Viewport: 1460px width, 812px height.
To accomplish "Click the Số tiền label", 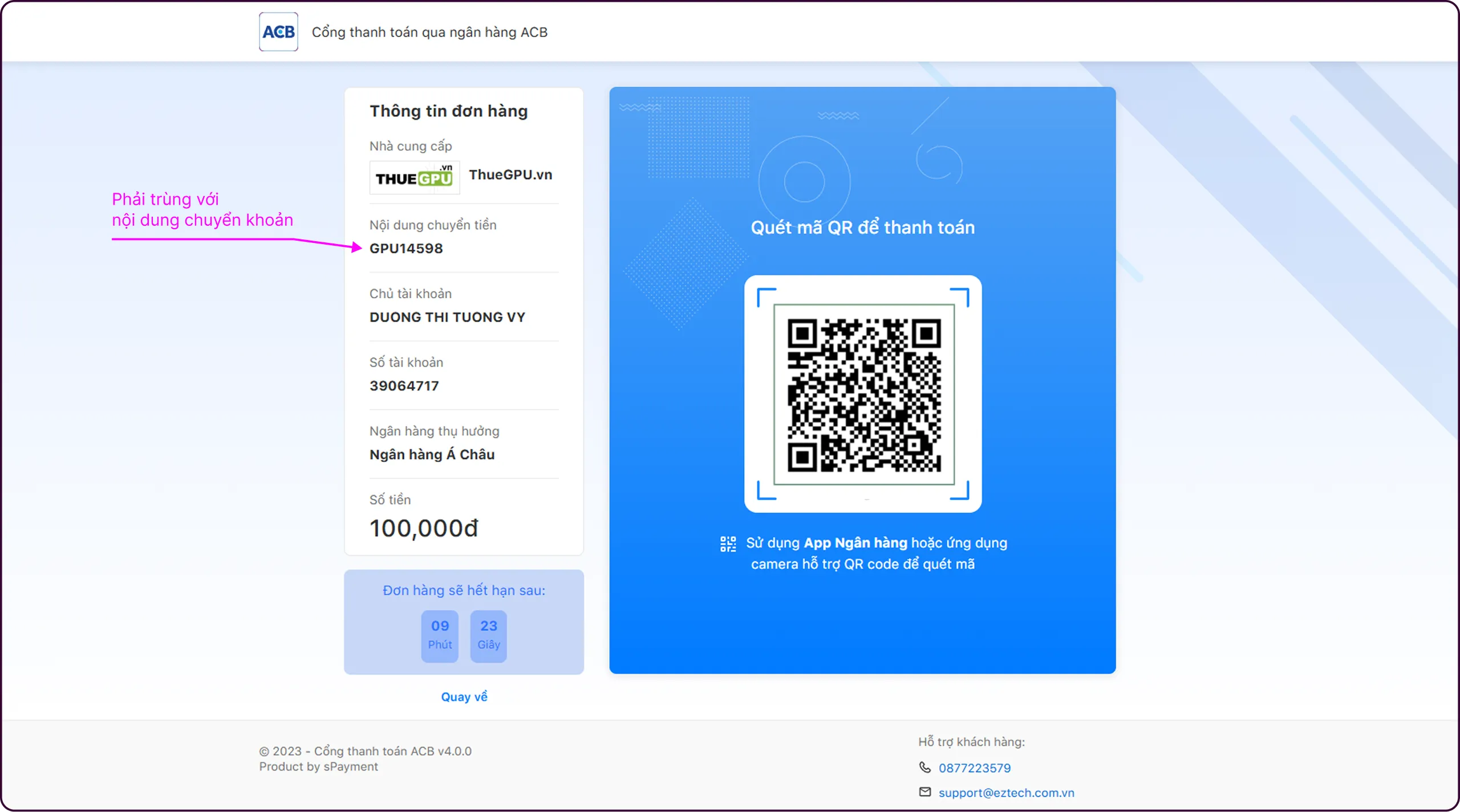I will click(x=390, y=500).
